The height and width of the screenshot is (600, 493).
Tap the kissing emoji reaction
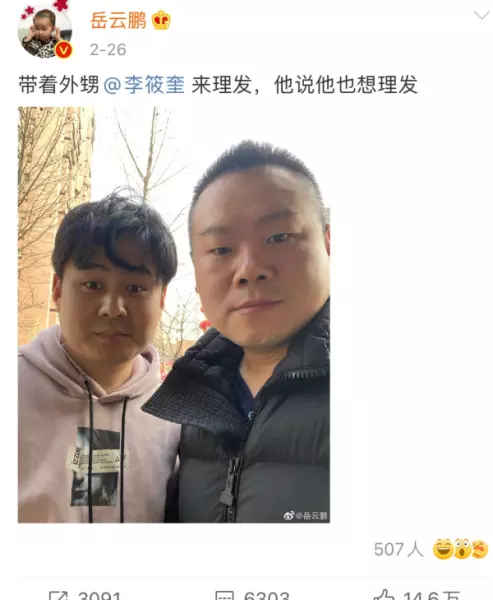(480, 549)
